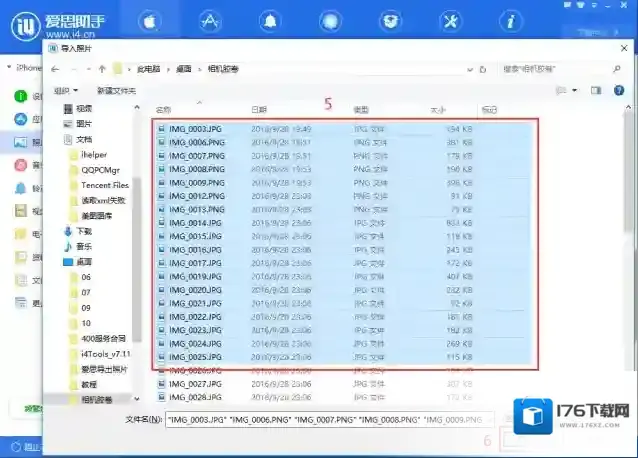Select 桌面 in navigation tree
The height and width of the screenshot is (458, 638).
coord(78,262)
